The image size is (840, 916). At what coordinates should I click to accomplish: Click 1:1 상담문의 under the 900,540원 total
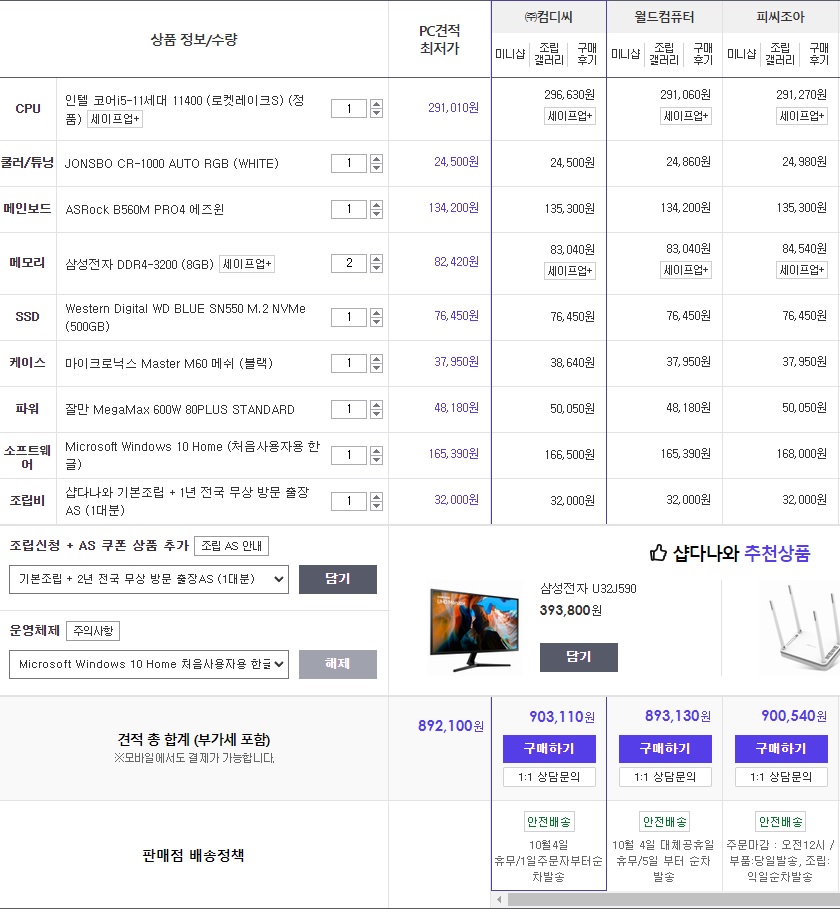click(781, 777)
